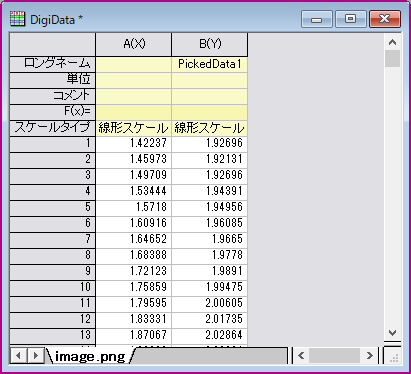Click the F(x)= cell of column A
411x374 pixels.
tap(134, 112)
